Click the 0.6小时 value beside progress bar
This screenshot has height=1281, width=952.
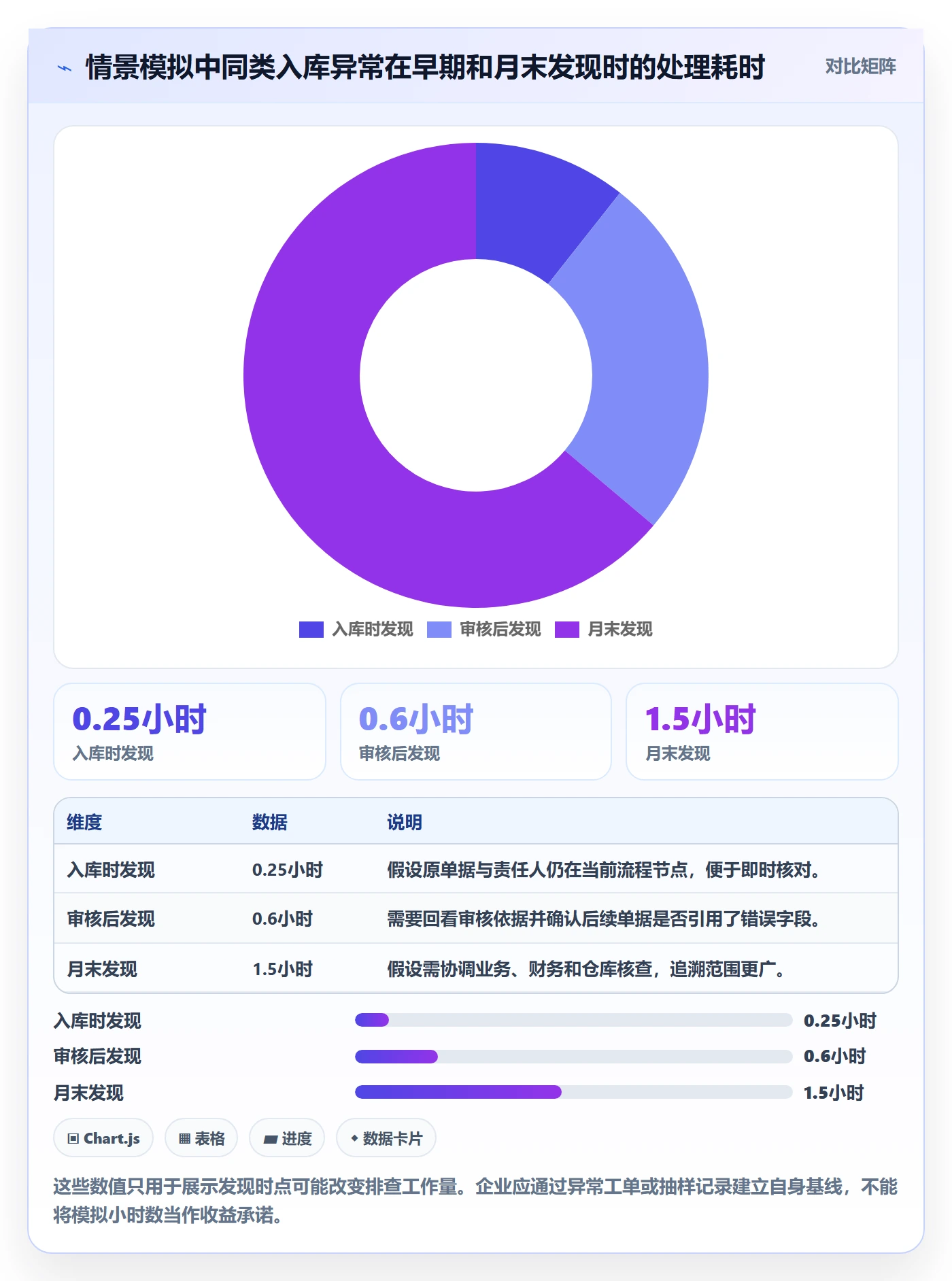834,1056
